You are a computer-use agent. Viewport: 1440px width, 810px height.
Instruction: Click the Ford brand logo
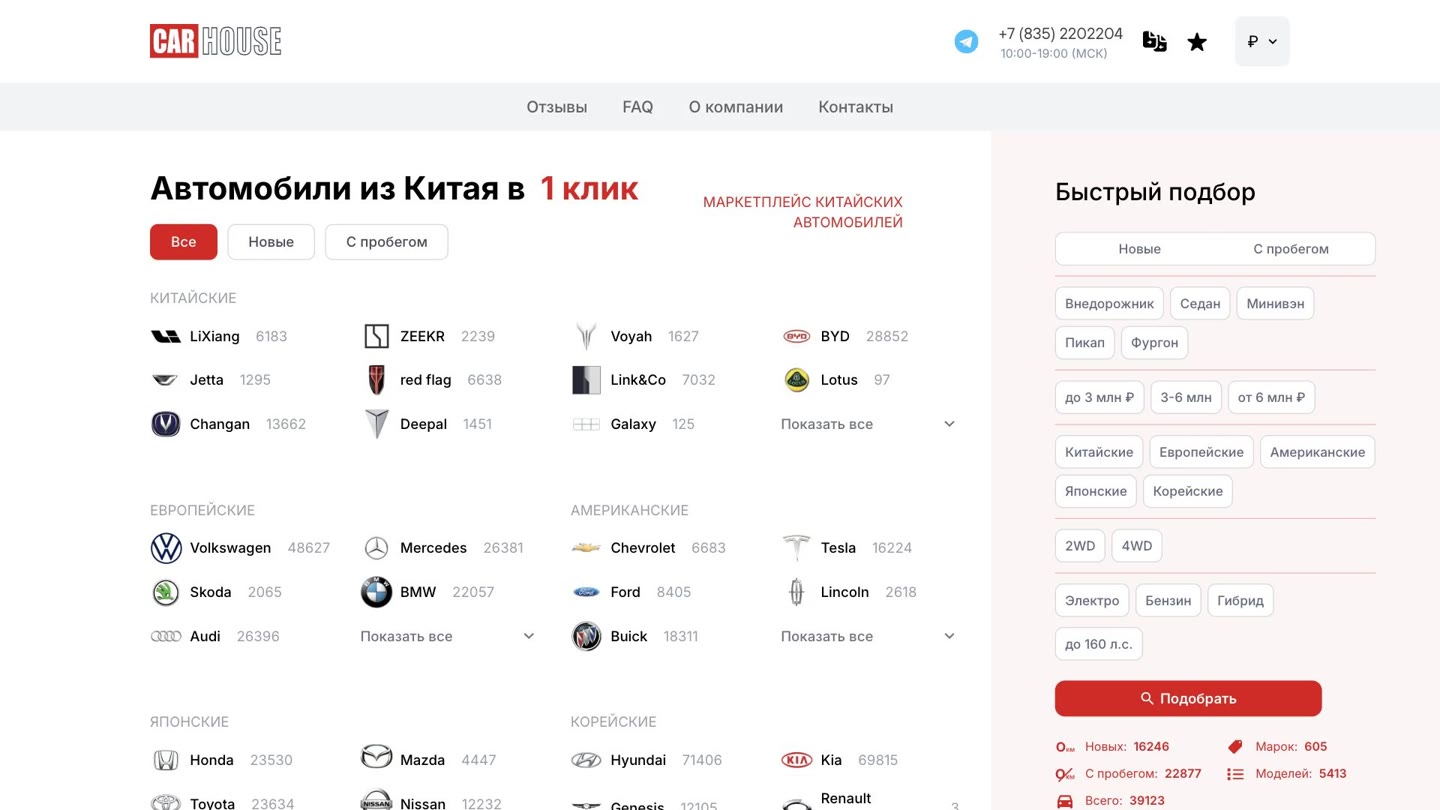(x=586, y=592)
